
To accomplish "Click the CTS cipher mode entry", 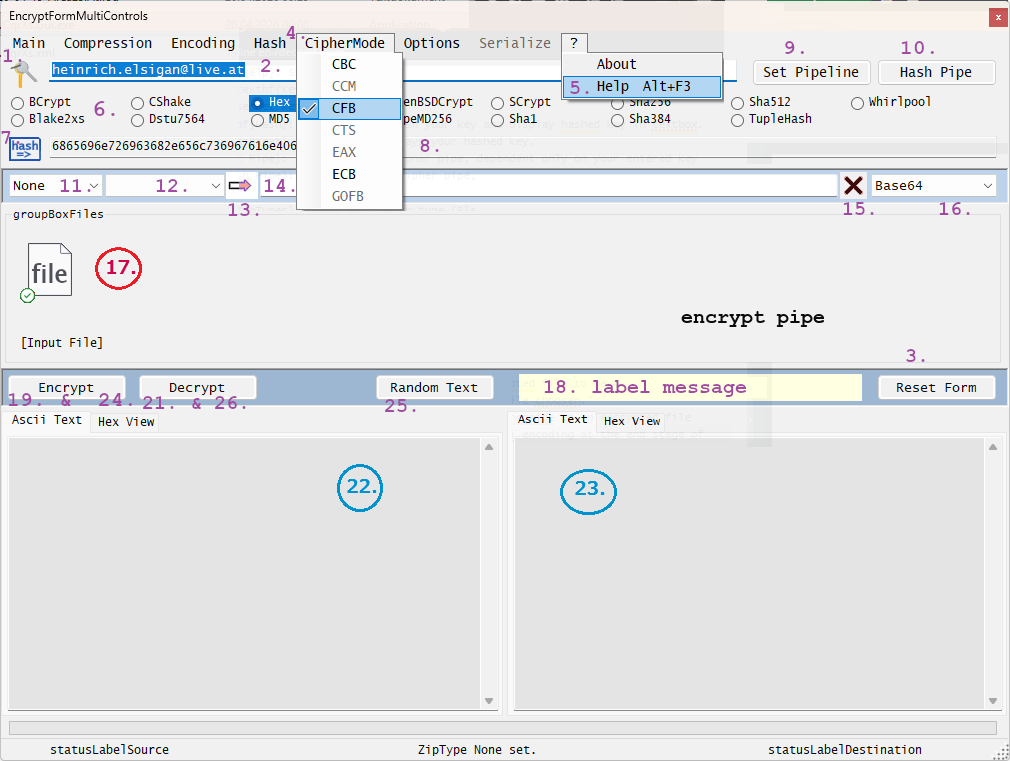I will tap(350, 130).
